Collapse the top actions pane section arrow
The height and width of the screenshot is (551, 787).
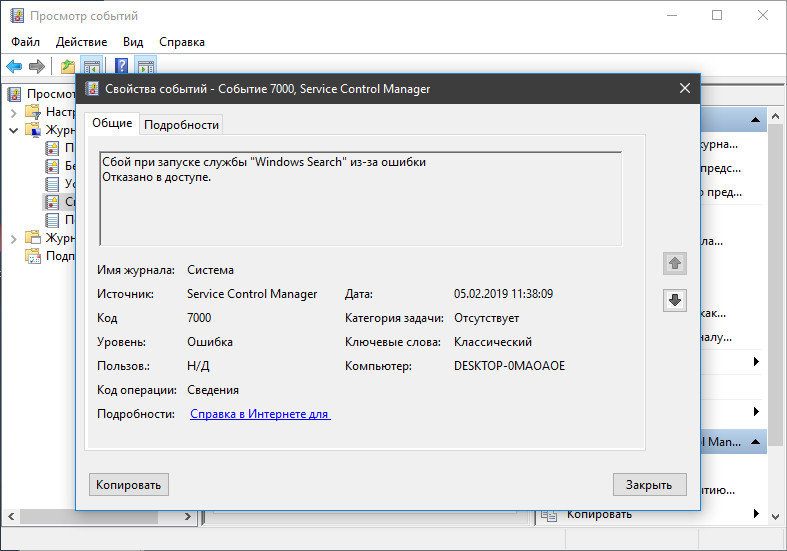[x=755, y=119]
